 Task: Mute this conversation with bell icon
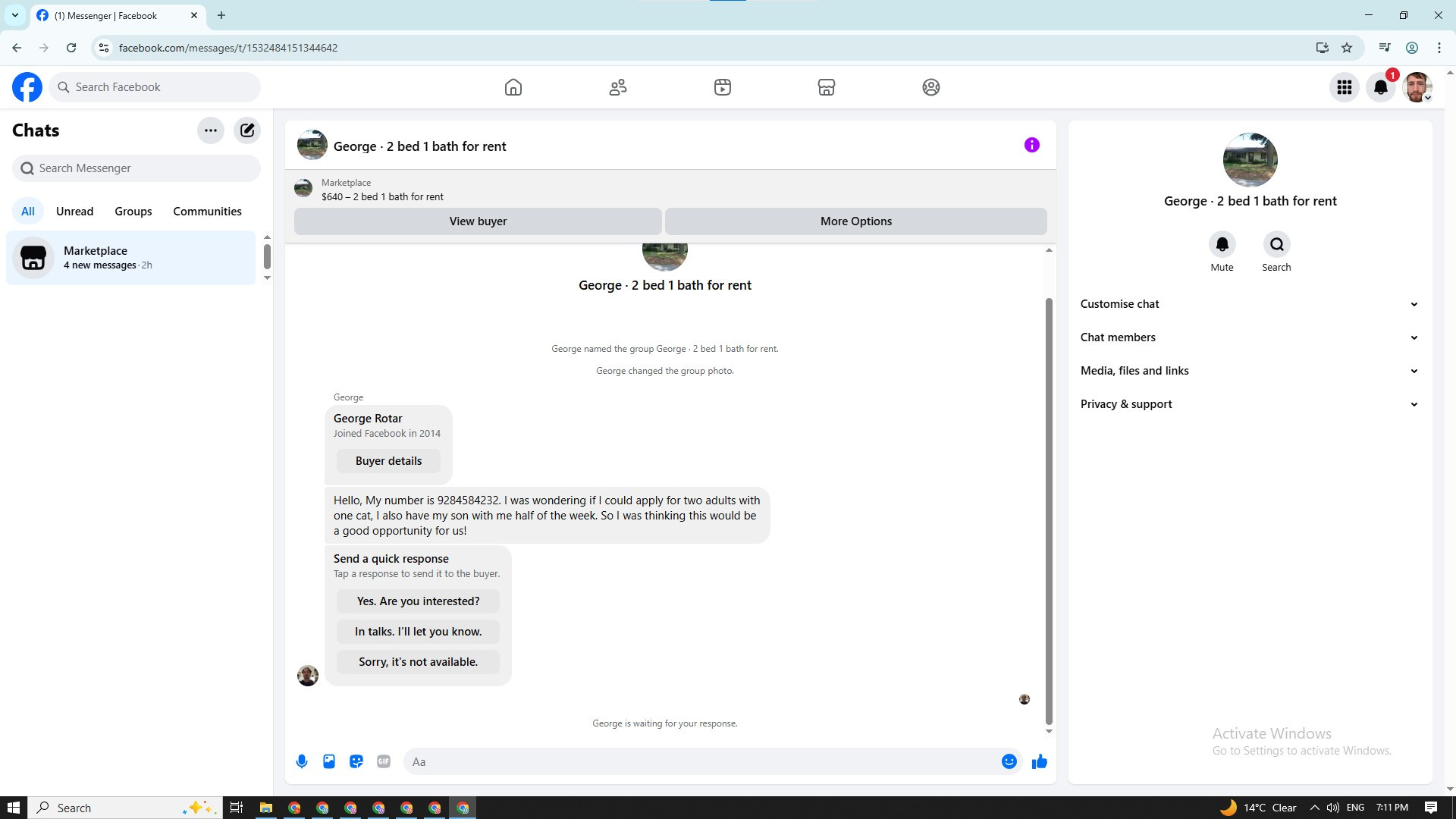(x=1222, y=245)
